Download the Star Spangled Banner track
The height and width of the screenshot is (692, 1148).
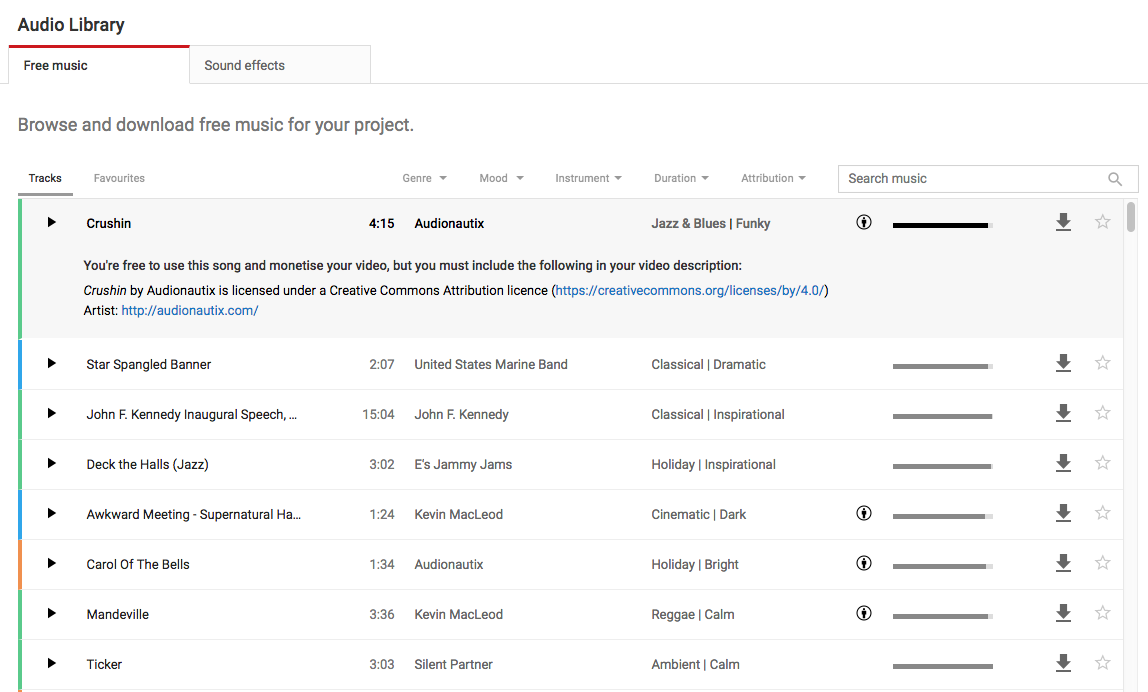(x=1063, y=363)
